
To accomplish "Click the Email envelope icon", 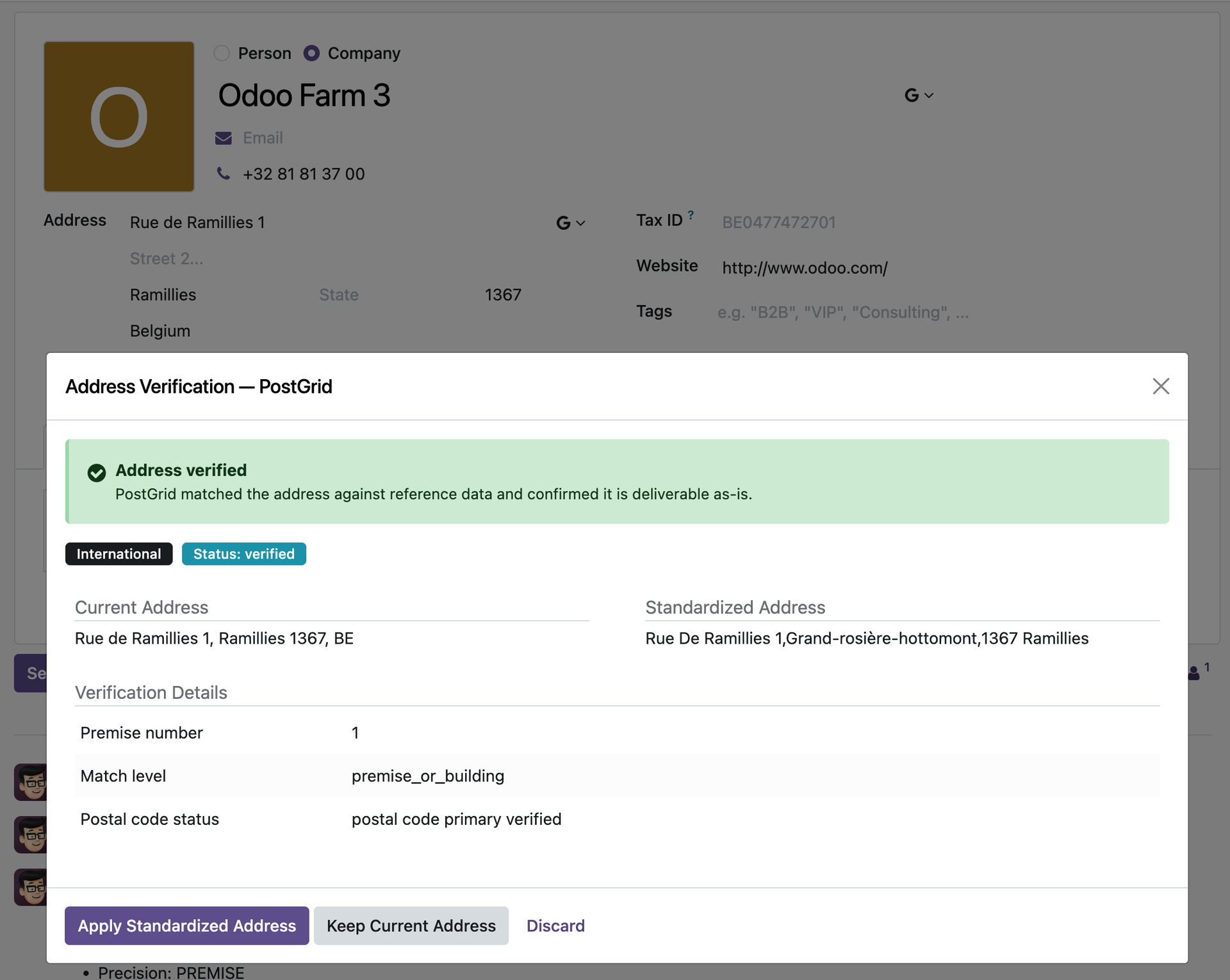I will point(224,138).
